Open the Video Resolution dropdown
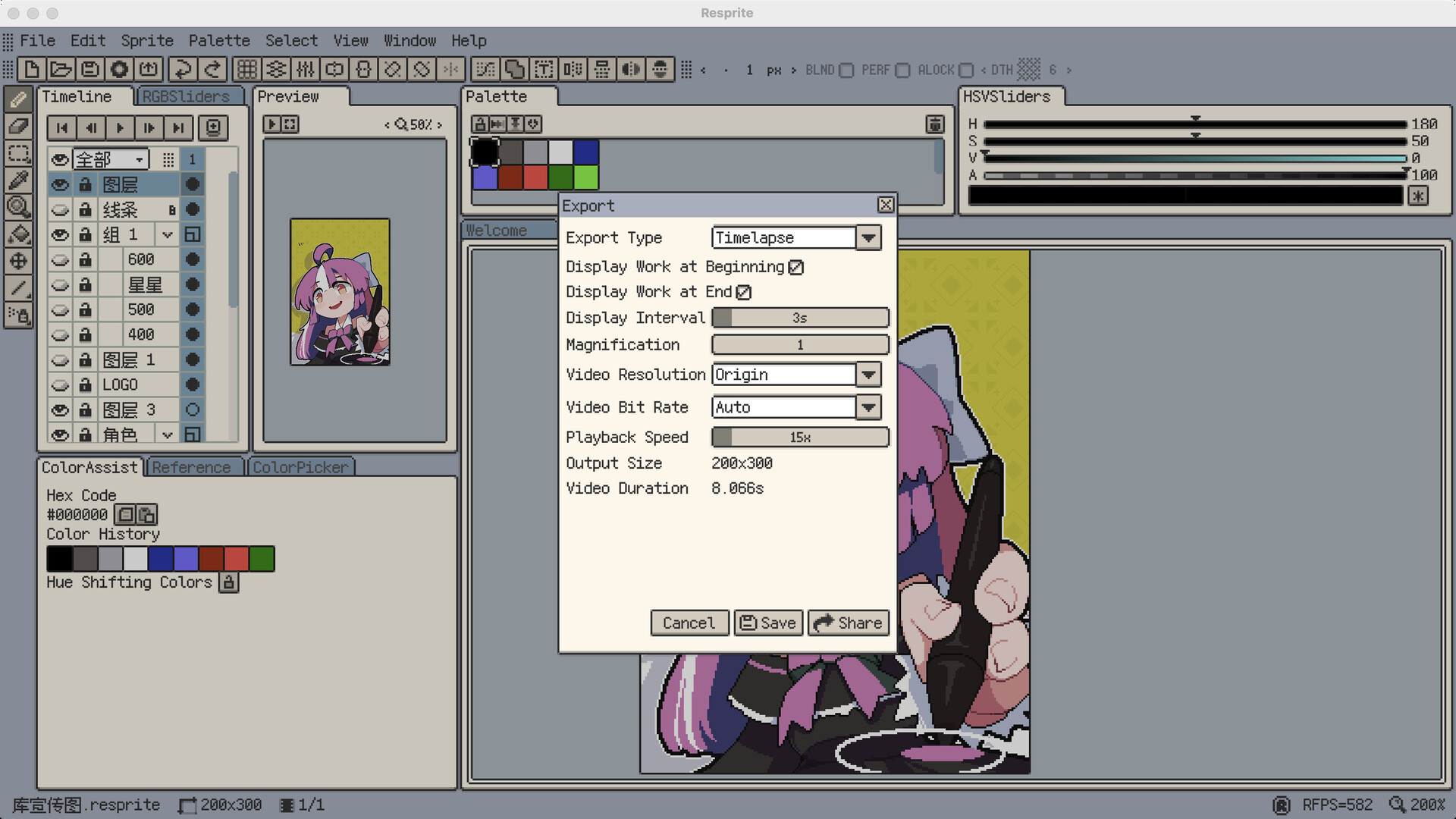Image resolution: width=1456 pixels, height=819 pixels. pyautogui.click(x=868, y=375)
